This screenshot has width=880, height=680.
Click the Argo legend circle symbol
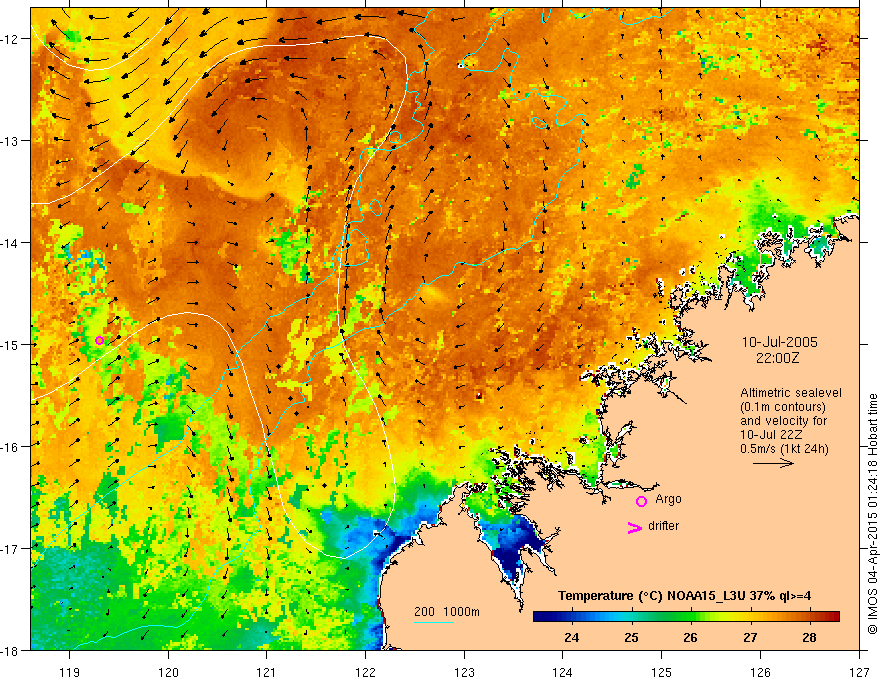(x=641, y=501)
